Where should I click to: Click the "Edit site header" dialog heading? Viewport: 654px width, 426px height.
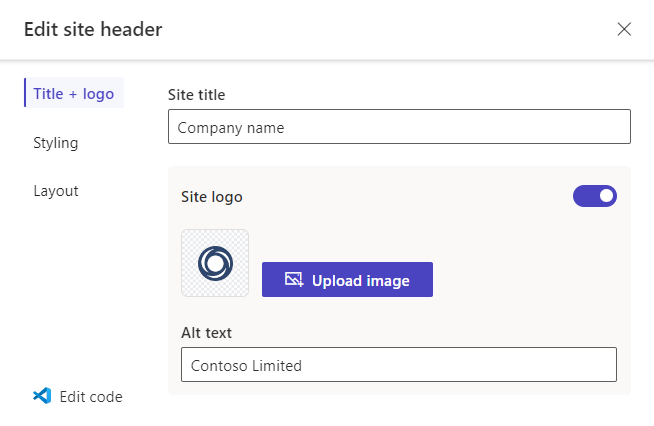click(93, 29)
